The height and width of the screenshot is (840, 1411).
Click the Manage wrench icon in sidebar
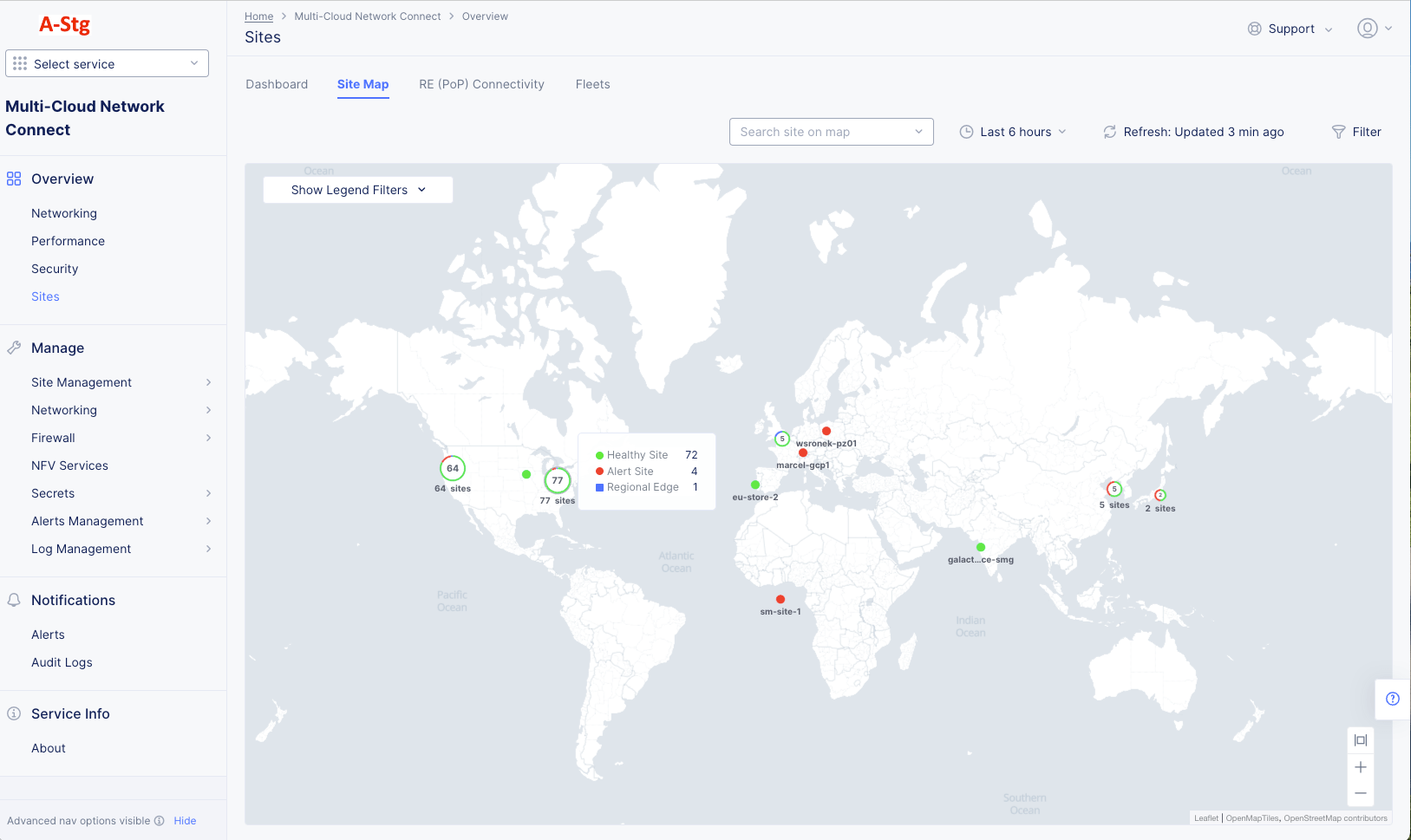pos(13,347)
